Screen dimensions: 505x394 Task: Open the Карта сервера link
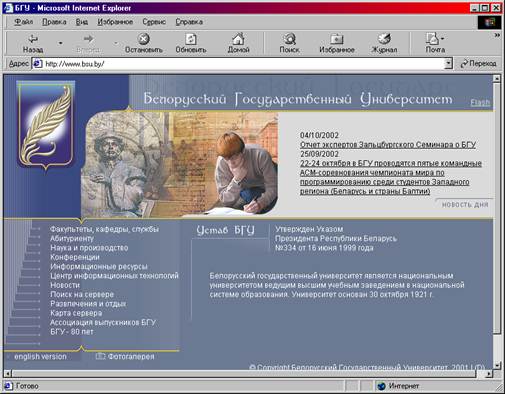point(76,313)
